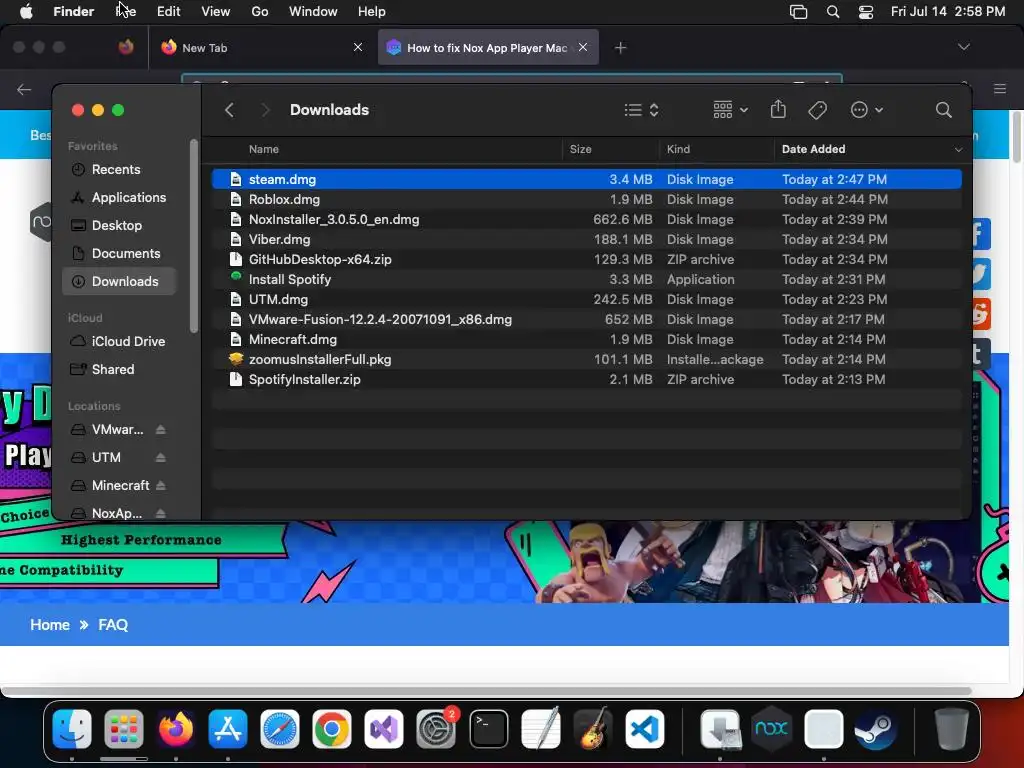The width and height of the screenshot is (1024, 768).
Task: Open the Edit menu
Action: (168, 11)
